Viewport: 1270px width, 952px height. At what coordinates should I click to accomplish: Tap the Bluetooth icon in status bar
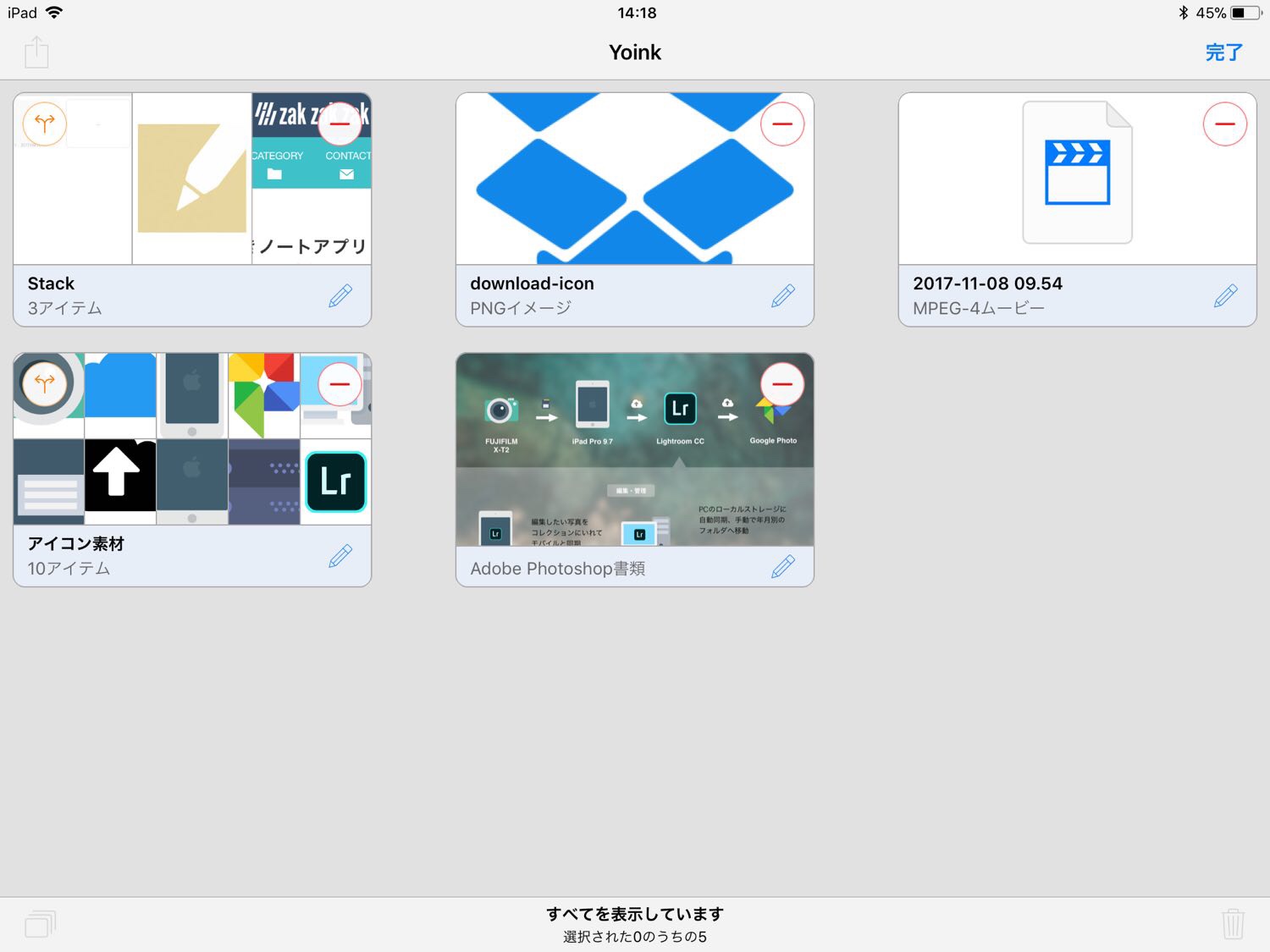(x=1184, y=13)
